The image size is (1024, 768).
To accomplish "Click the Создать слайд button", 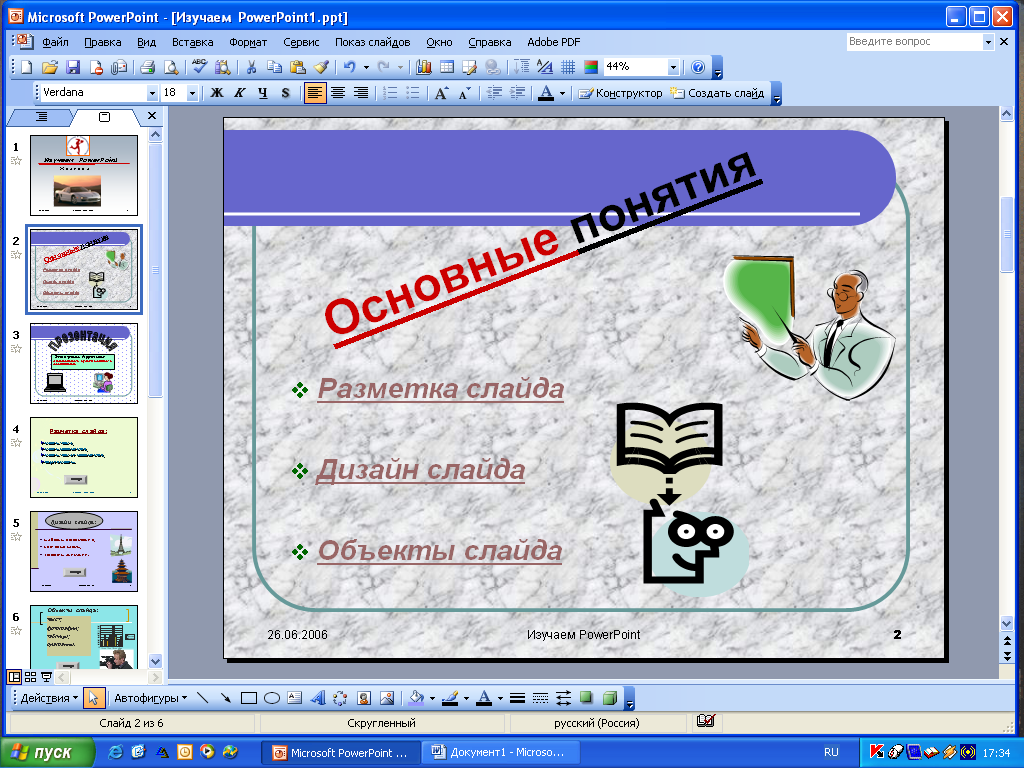I will (x=718, y=93).
